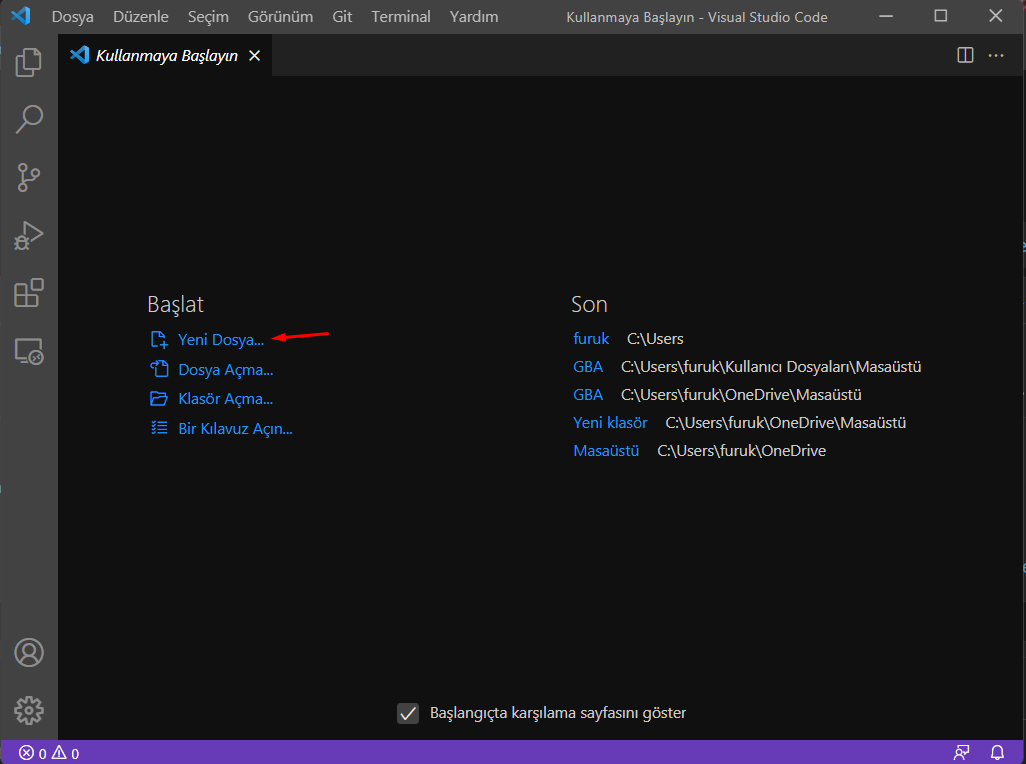Open the Explorer view in activity bar
The height and width of the screenshot is (764, 1026).
[x=29, y=62]
